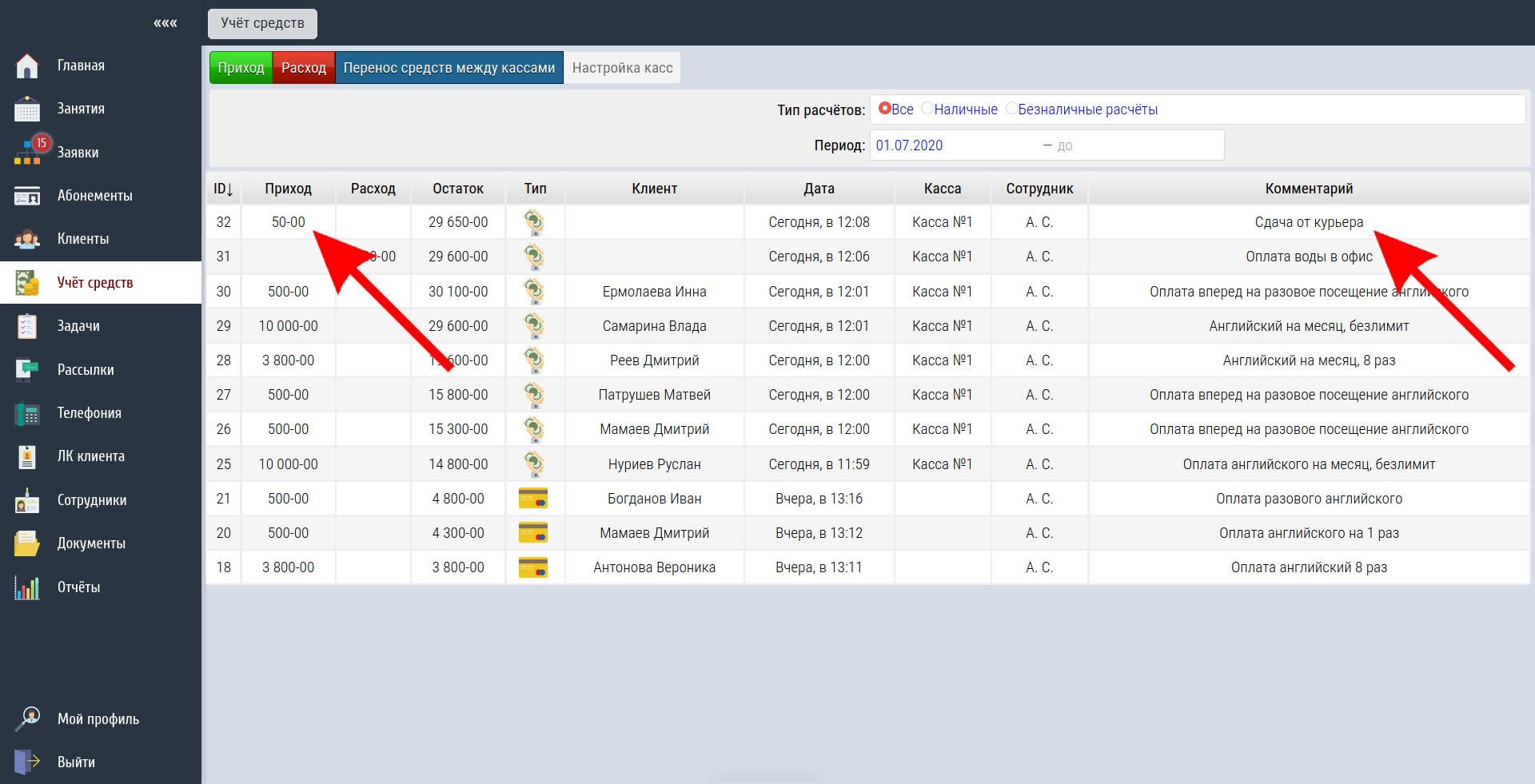Open the Учёт средств money icon
This screenshot has height=784, width=1535.
point(27,283)
